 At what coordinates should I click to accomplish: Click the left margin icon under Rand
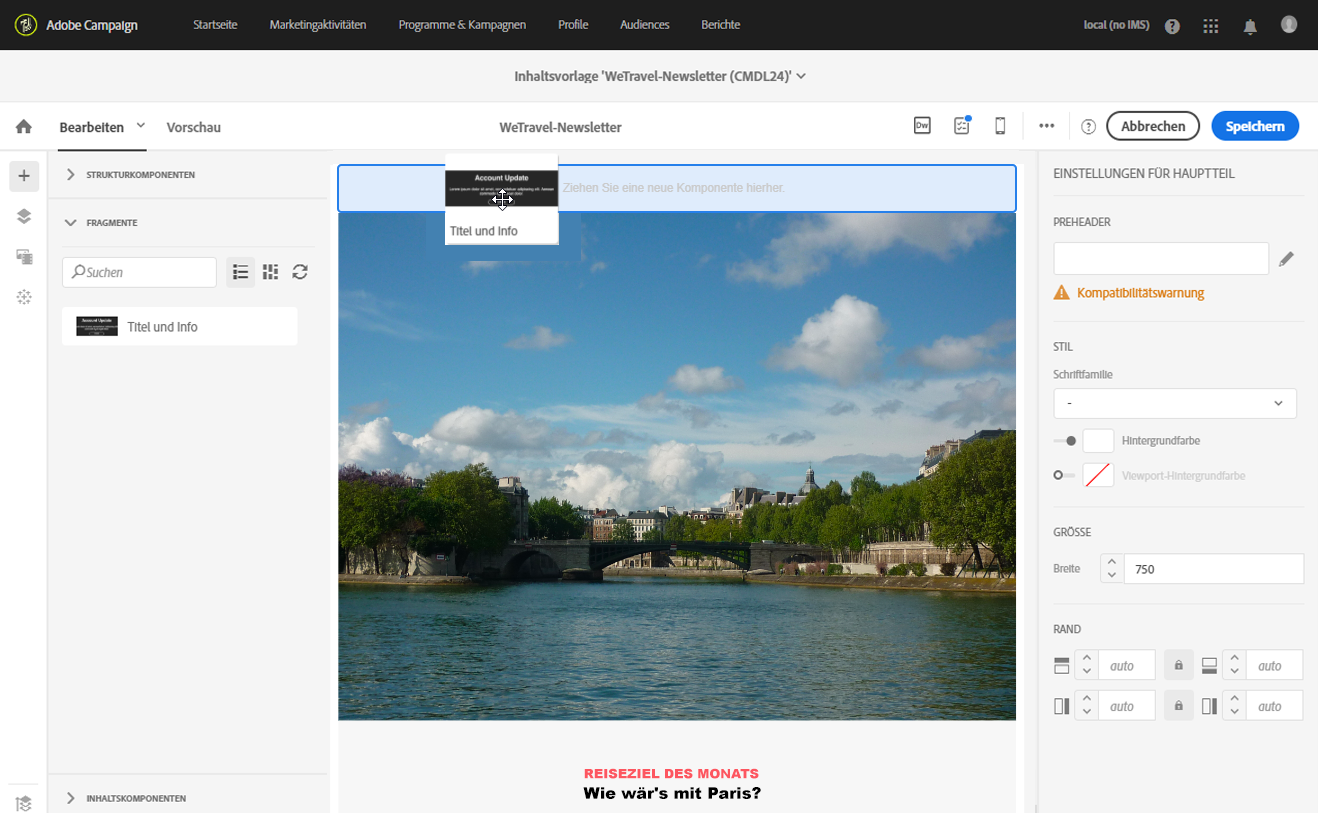pos(1062,706)
